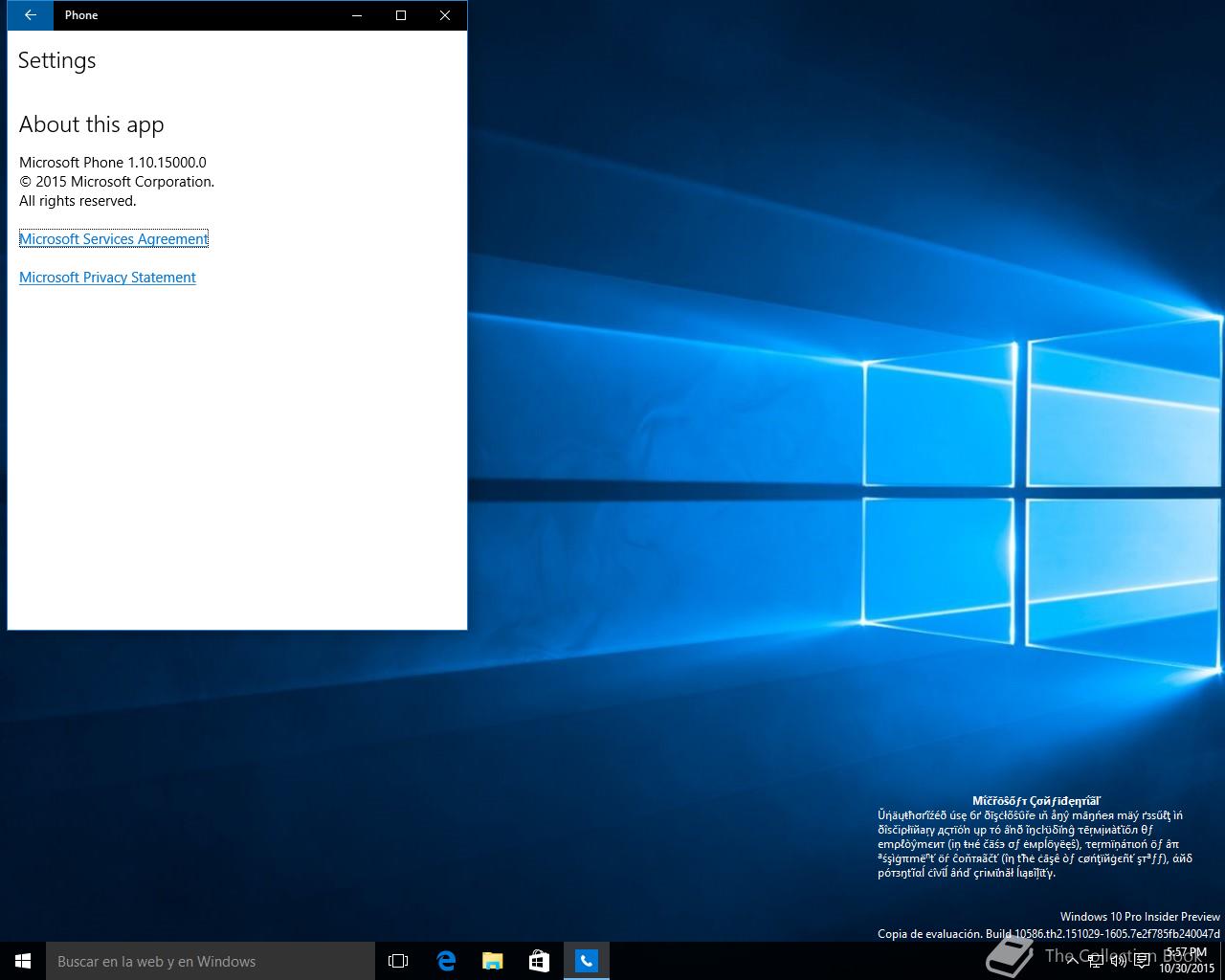Image resolution: width=1225 pixels, height=980 pixels.
Task: Click the '© 2015 Microsoft Corporation.' text
Action: tap(117, 182)
